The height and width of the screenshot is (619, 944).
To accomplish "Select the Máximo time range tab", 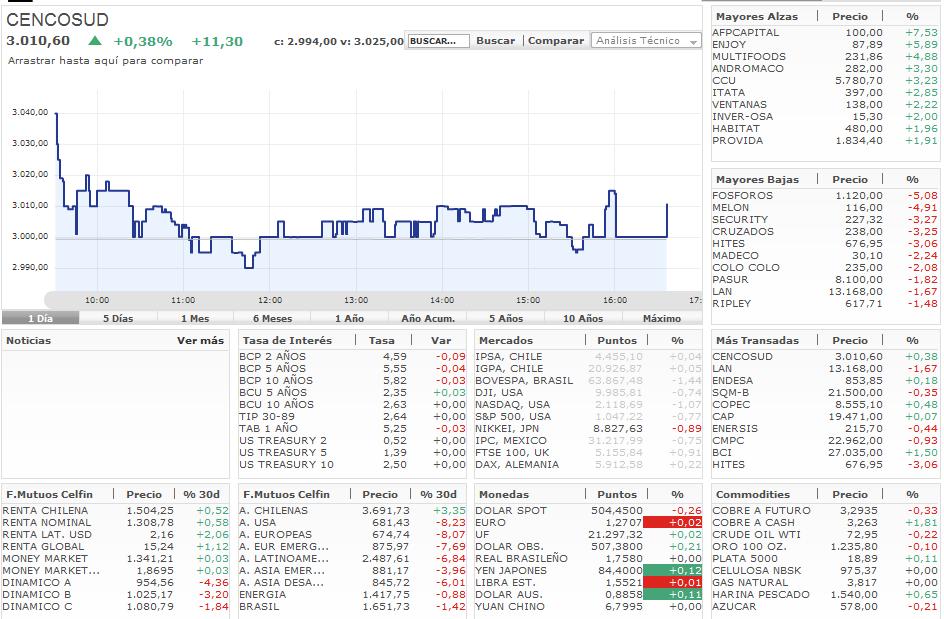I will (662, 318).
